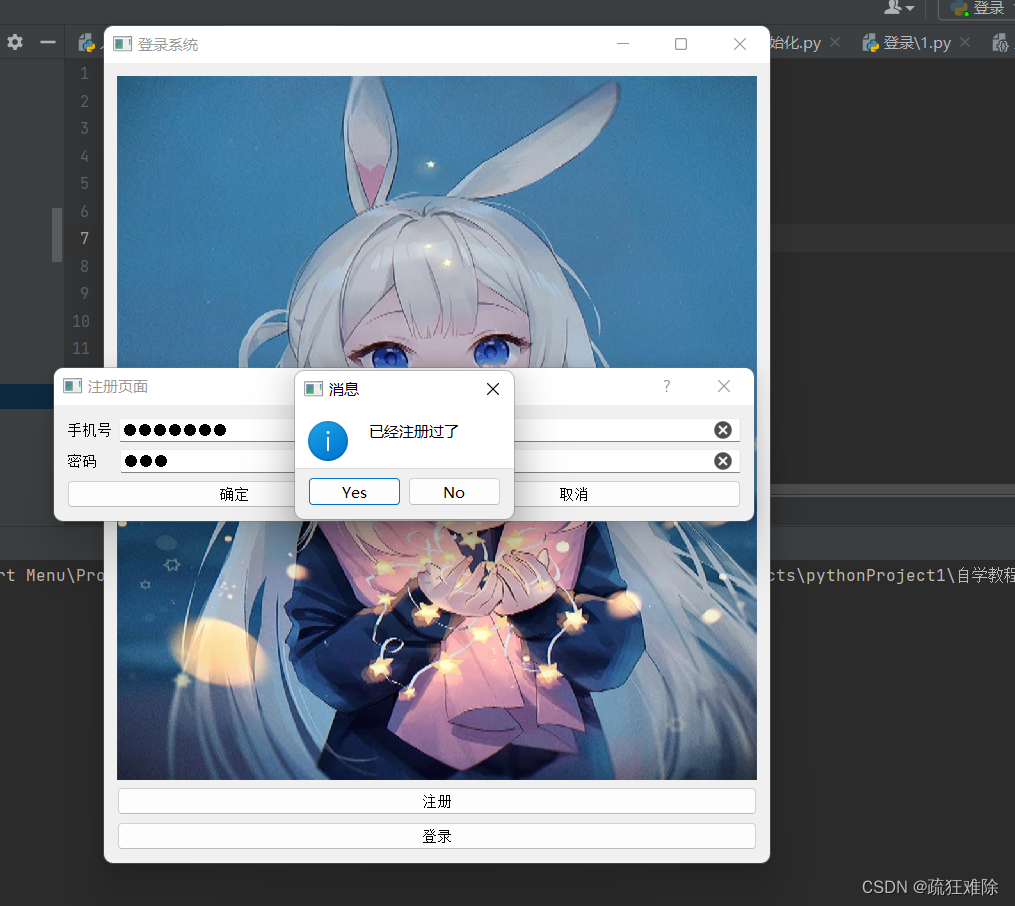
Task: Click the 已经注册过了 message text
Action: point(414,432)
